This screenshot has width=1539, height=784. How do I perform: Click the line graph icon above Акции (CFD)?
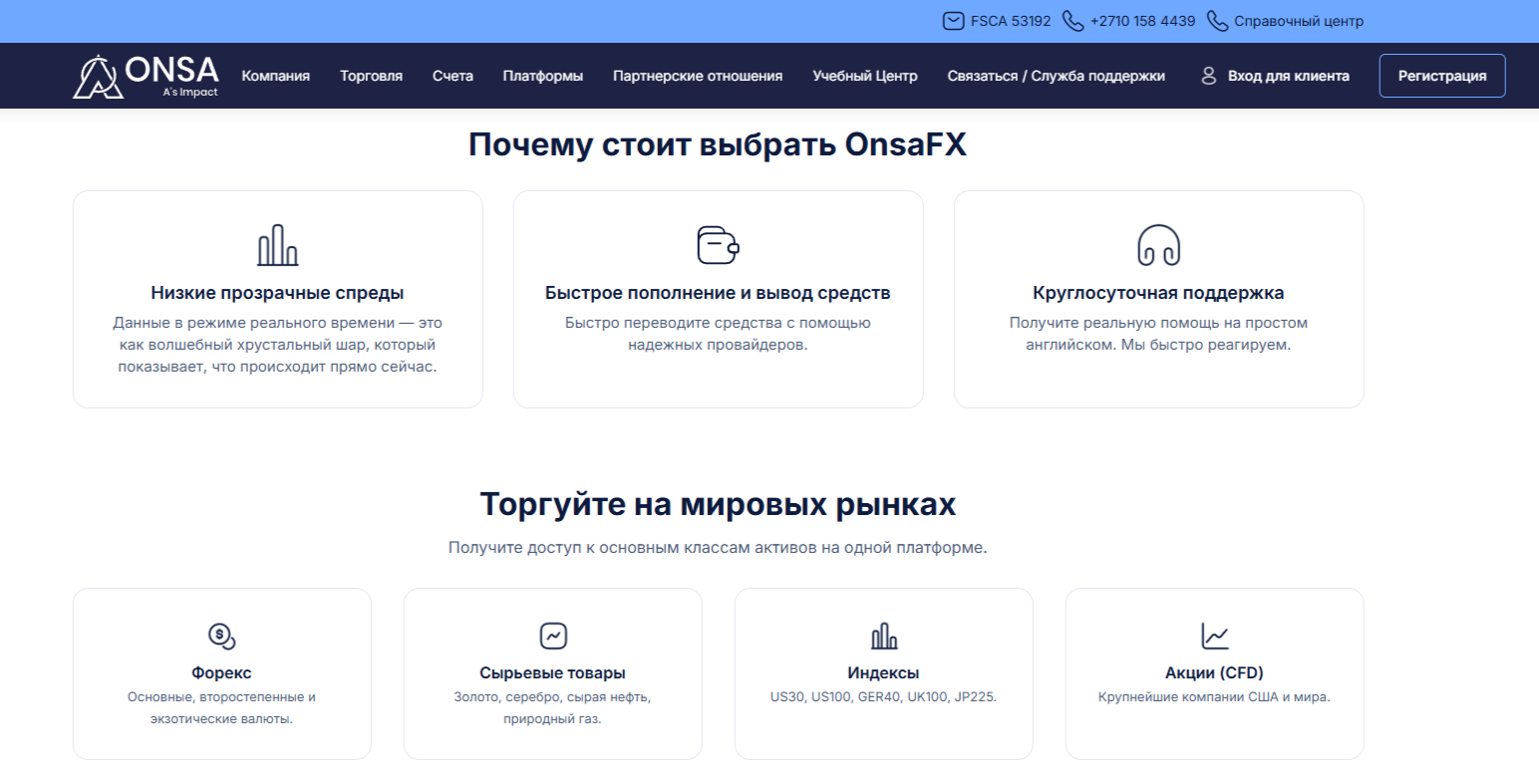tap(1214, 636)
